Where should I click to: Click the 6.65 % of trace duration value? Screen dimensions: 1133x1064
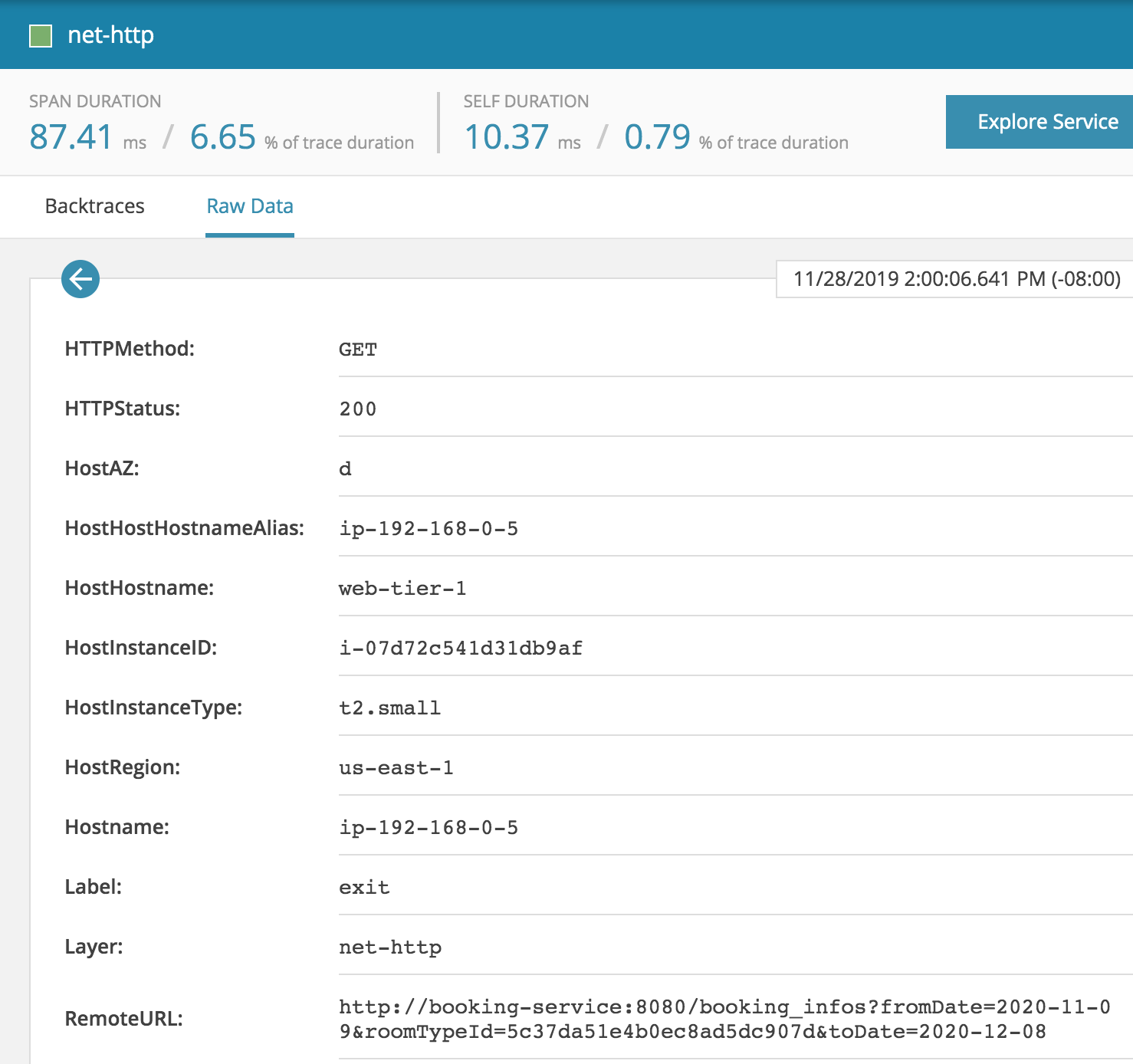point(223,138)
